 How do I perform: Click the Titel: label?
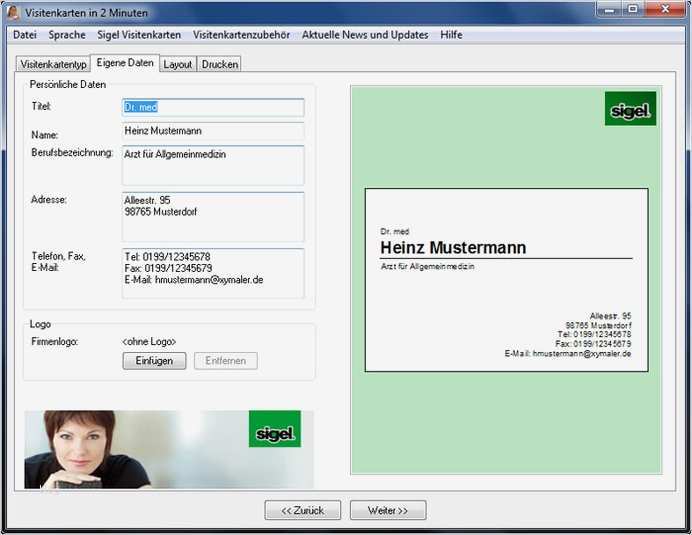tap(41, 106)
